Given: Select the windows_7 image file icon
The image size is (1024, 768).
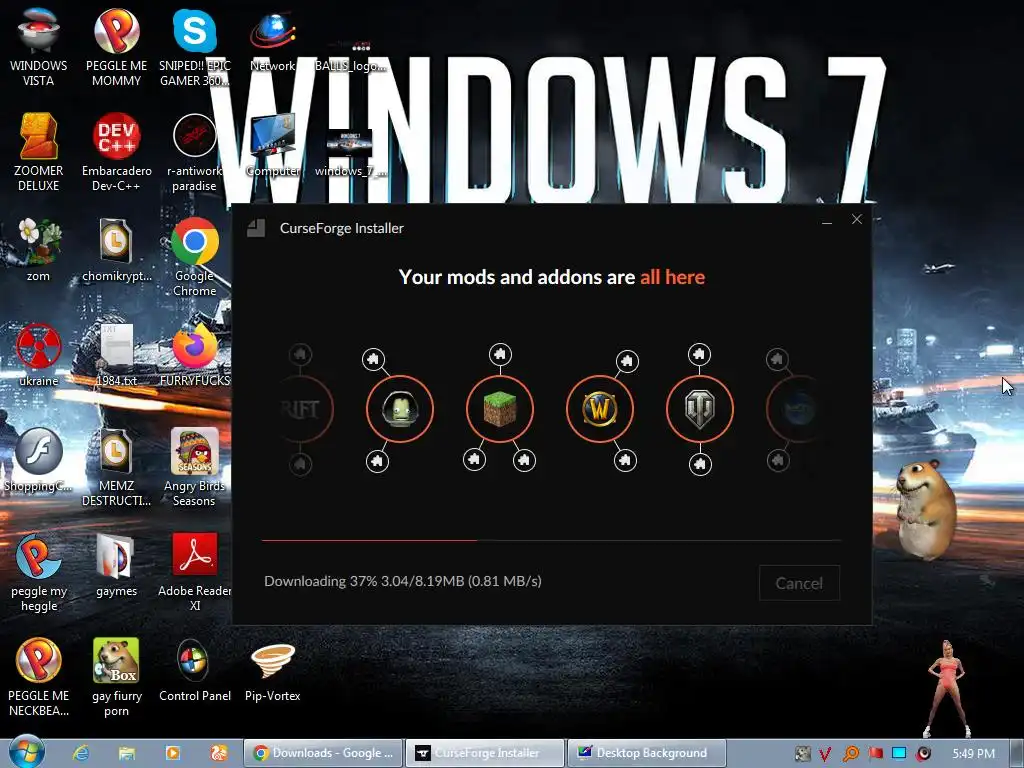Looking at the screenshot, I should click(350, 152).
